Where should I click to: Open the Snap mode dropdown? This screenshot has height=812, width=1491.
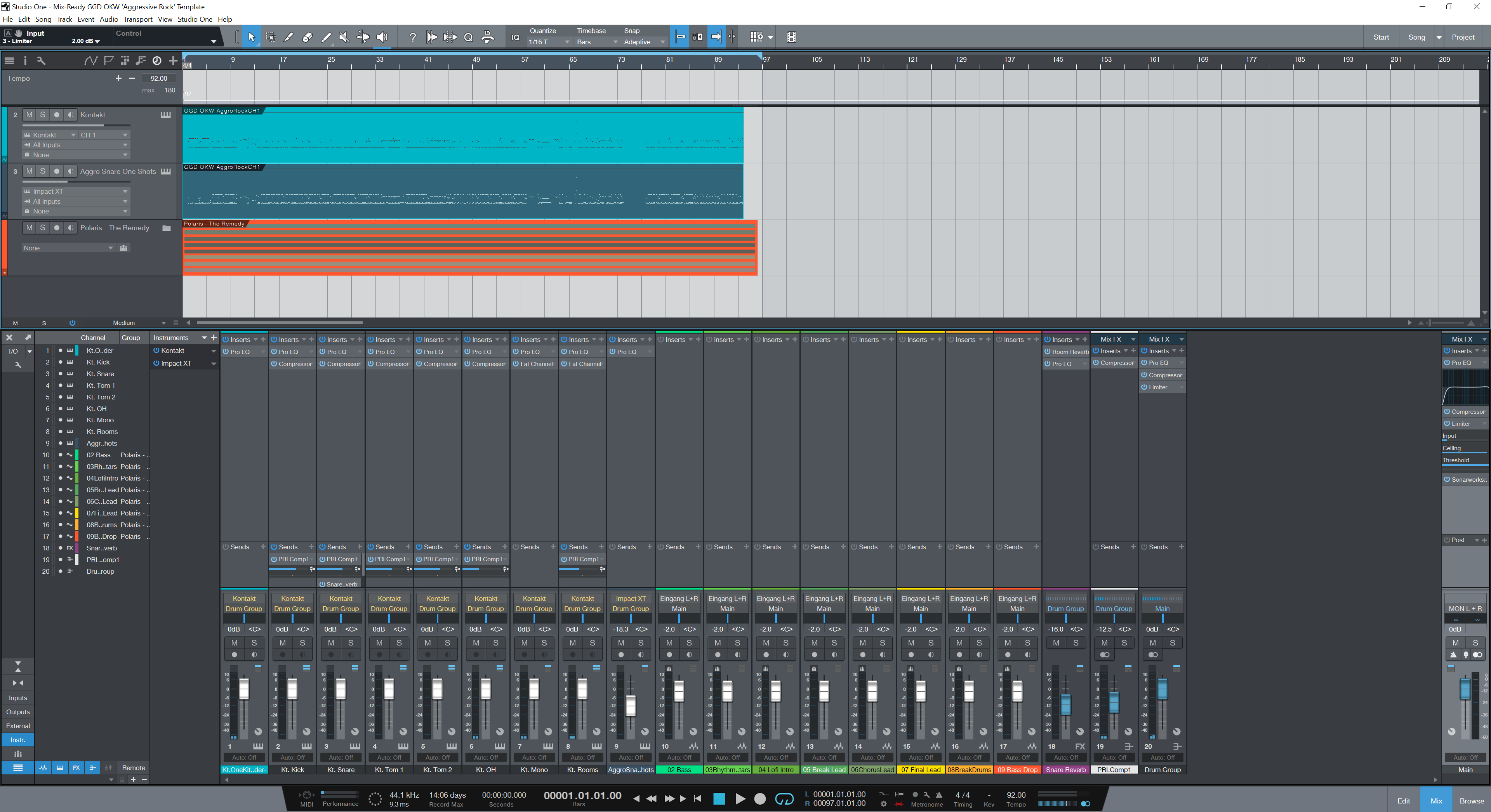tap(644, 42)
